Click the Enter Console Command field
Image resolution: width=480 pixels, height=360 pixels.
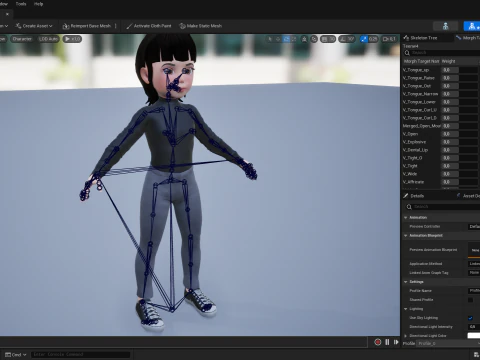click(x=80, y=354)
